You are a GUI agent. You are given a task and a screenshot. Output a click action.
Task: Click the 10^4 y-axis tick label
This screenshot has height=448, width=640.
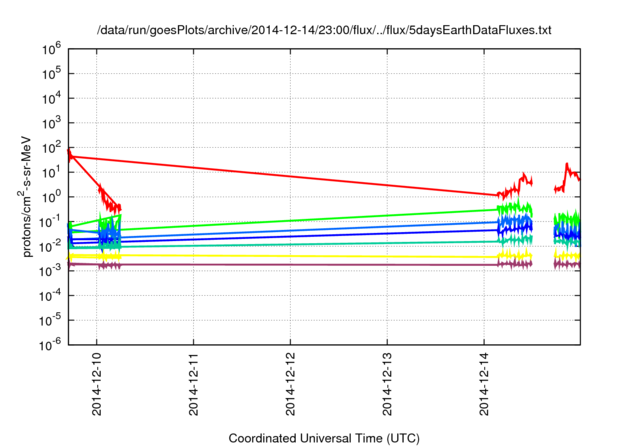[51, 98]
